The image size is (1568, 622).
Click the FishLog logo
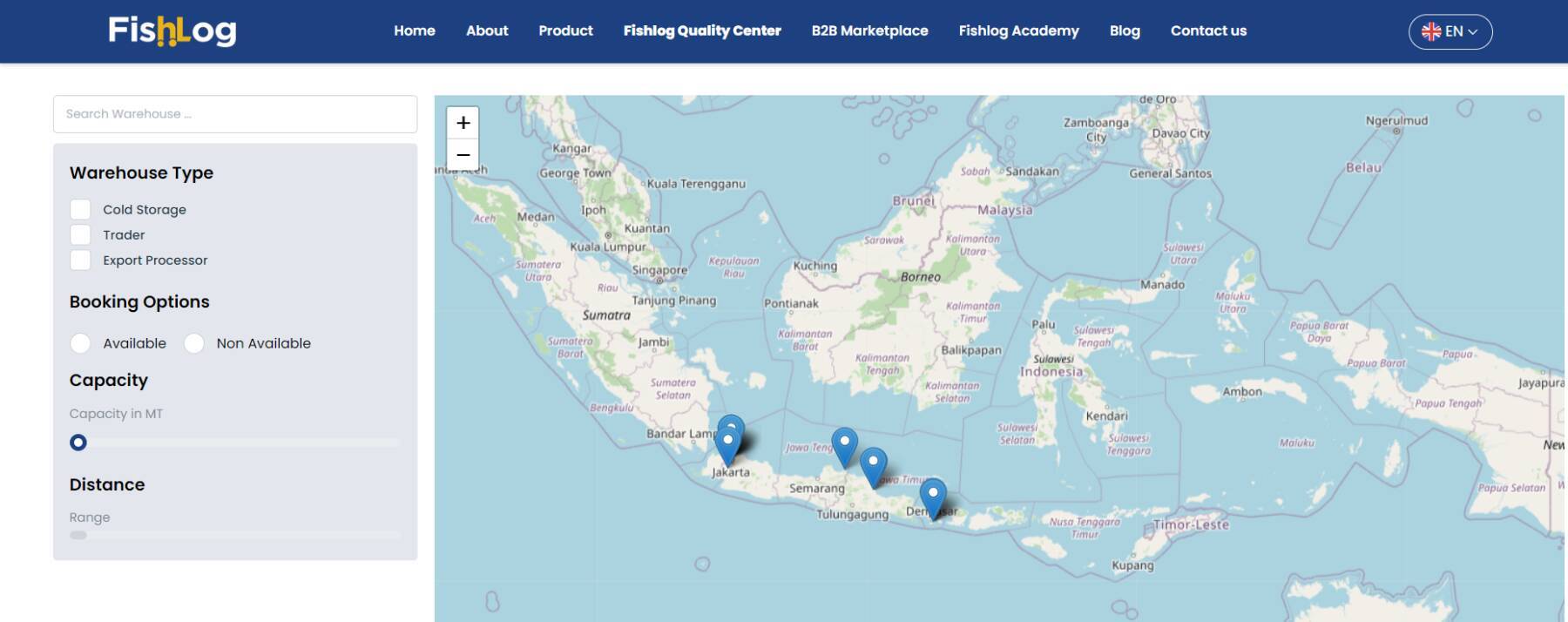172,30
